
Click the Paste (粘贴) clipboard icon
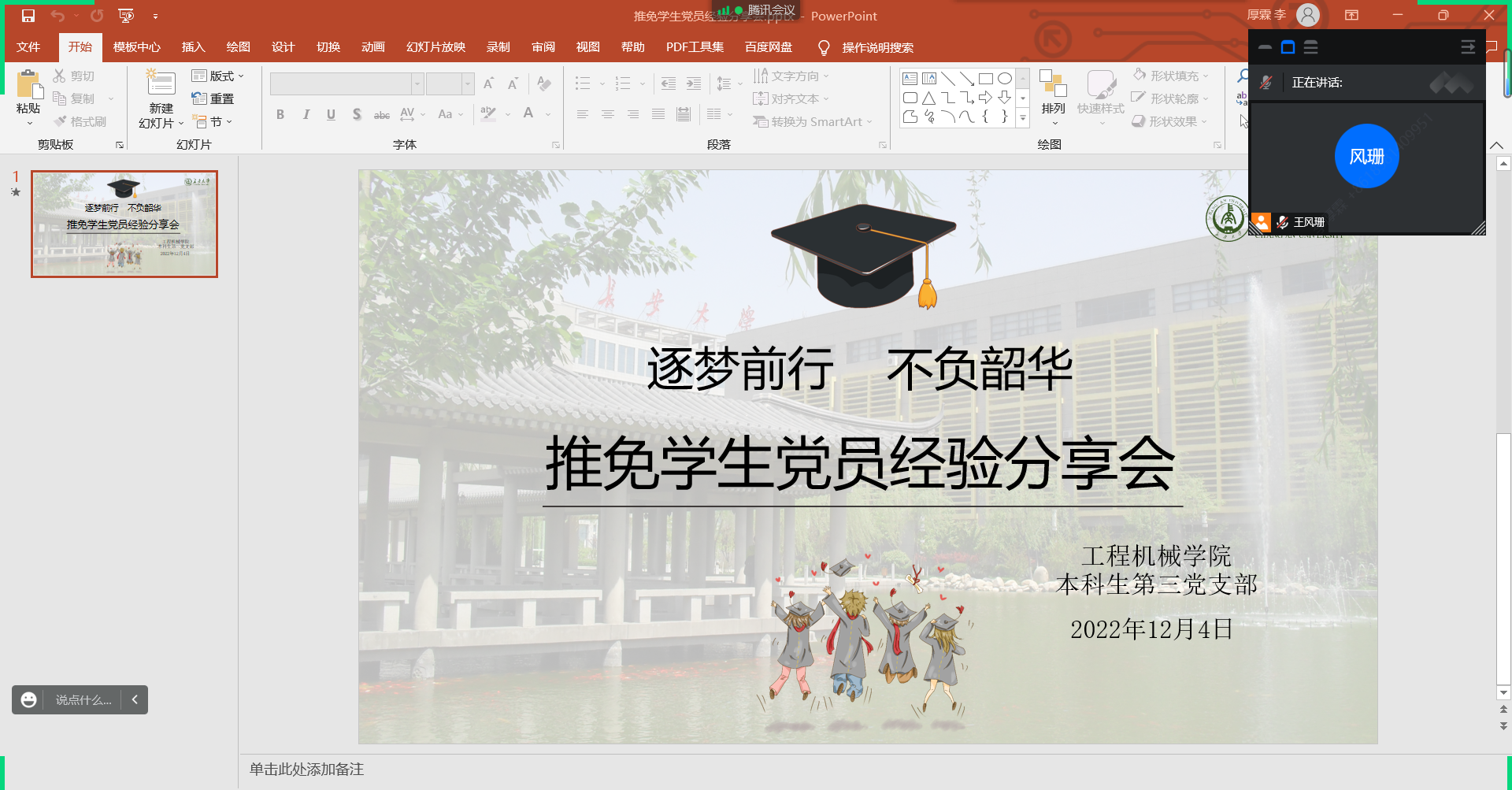28,85
